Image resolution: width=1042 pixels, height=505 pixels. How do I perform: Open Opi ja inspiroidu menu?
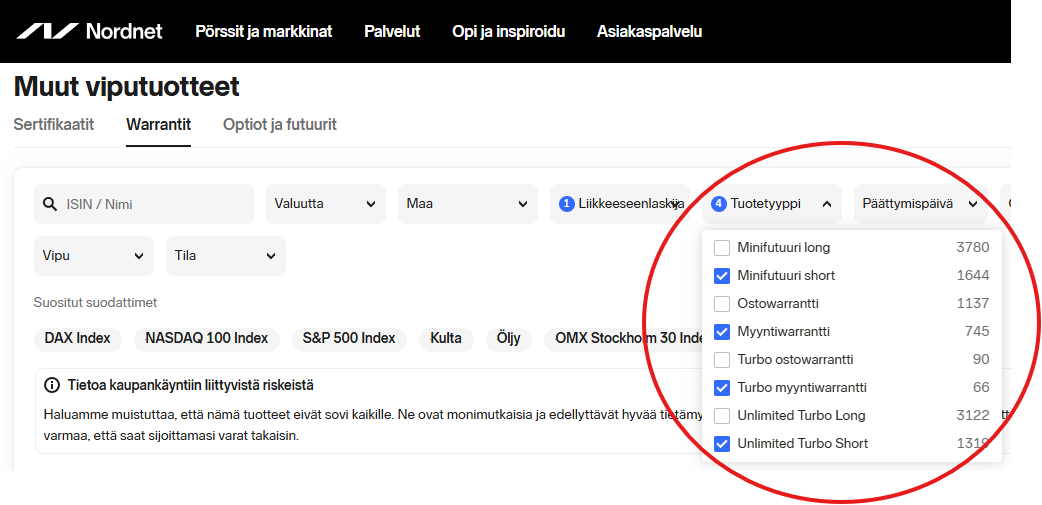(508, 31)
